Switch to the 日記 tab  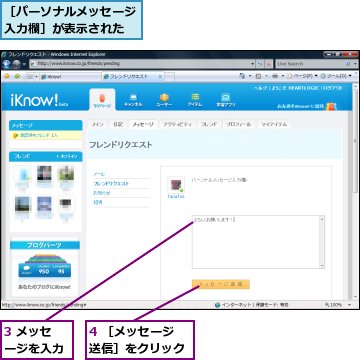click(118, 124)
